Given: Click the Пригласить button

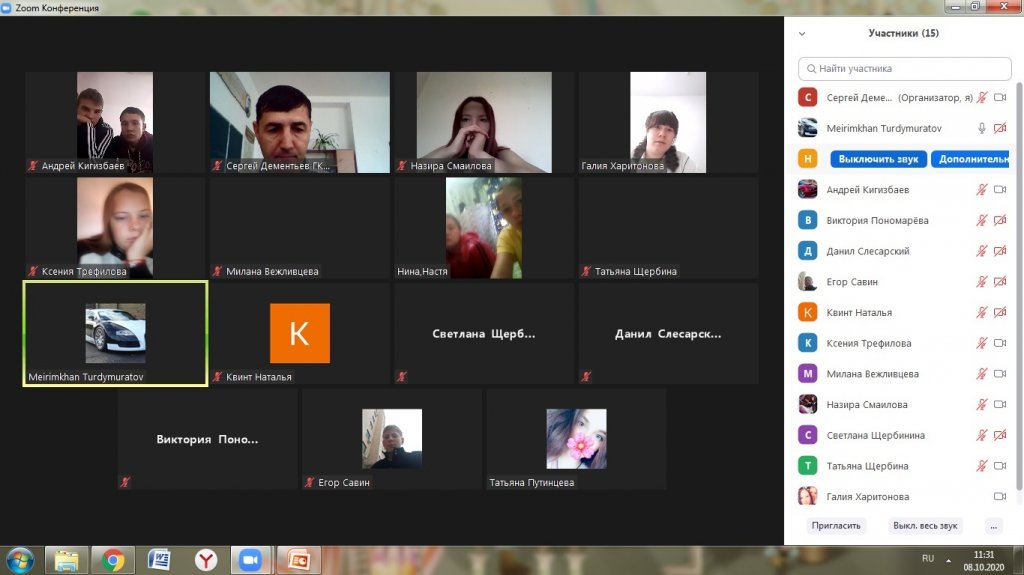Looking at the screenshot, I should (x=835, y=526).
